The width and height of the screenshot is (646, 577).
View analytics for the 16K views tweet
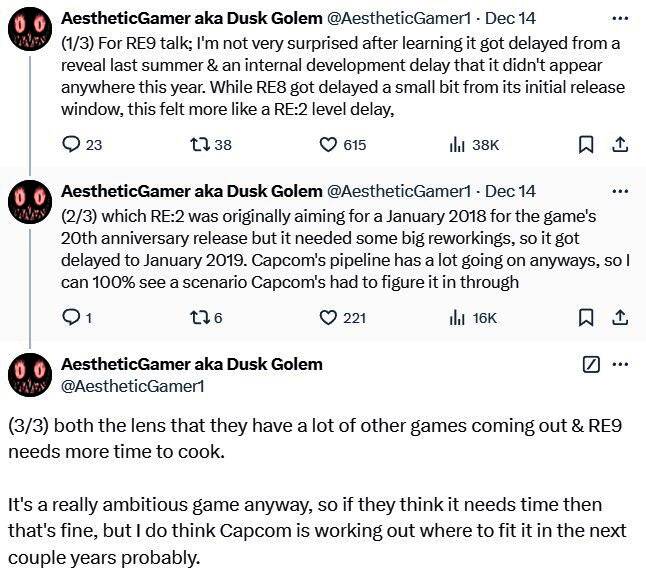(458, 318)
